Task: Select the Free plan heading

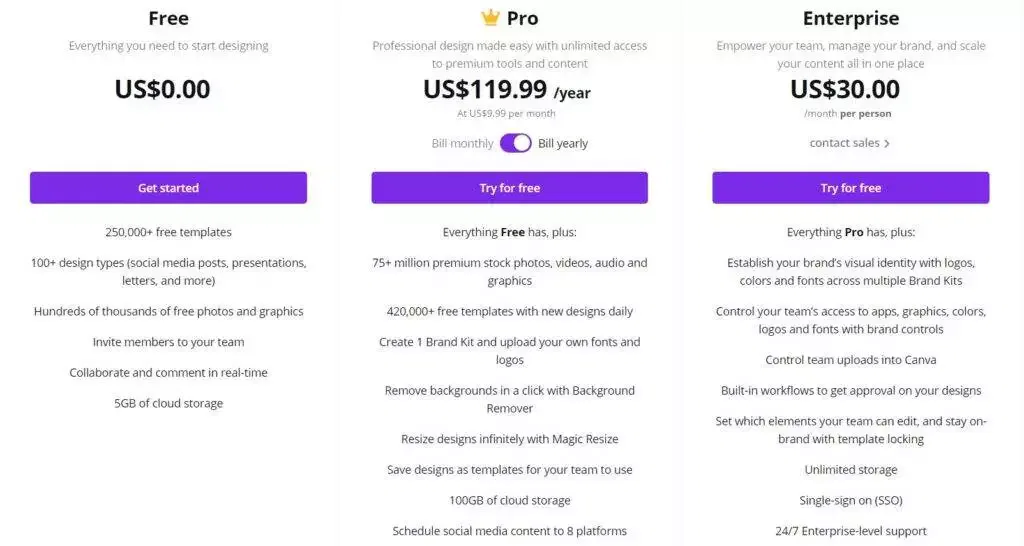Action: pyautogui.click(x=168, y=19)
